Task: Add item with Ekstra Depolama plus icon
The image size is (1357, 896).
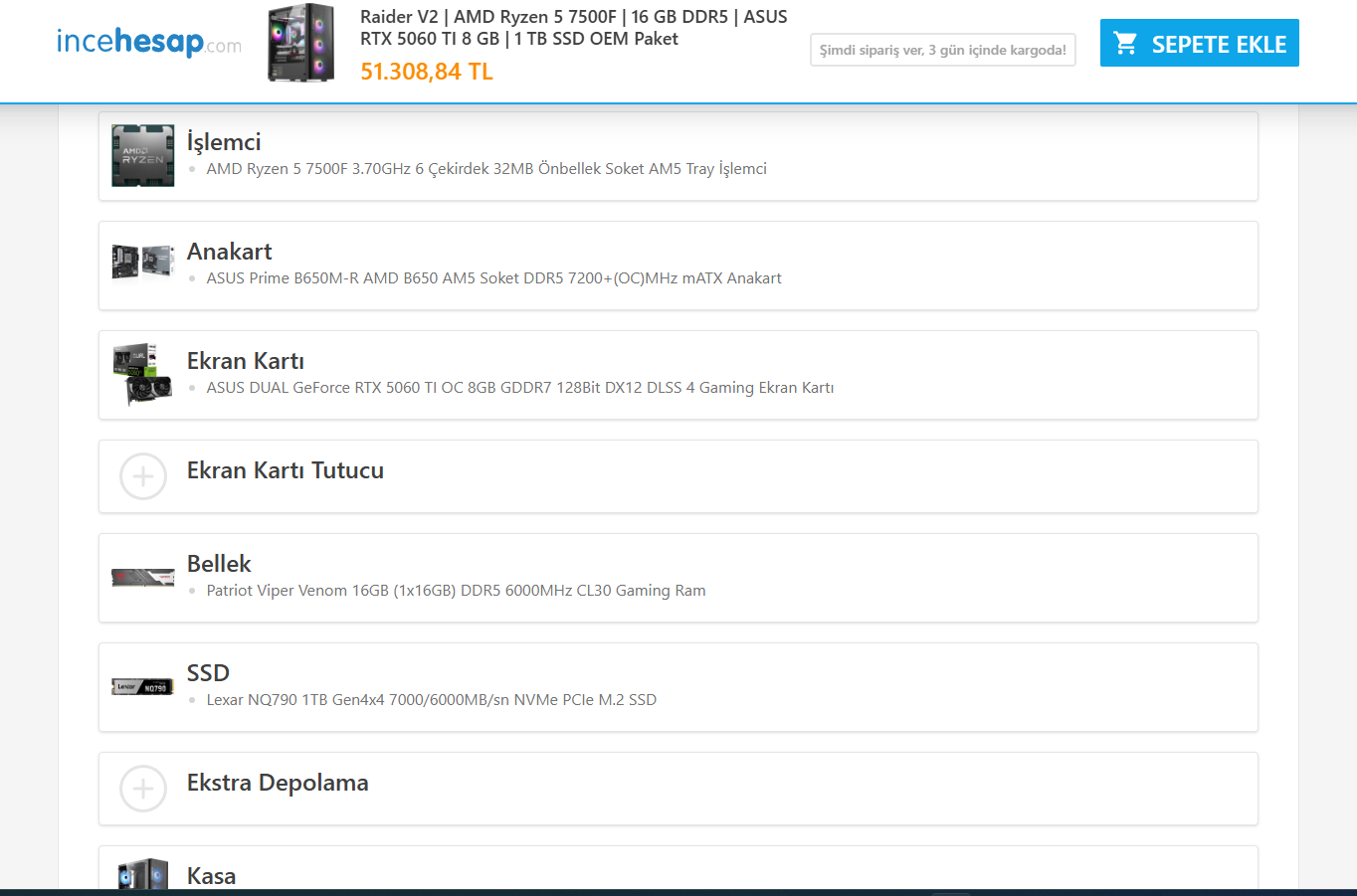Action: 142,789
